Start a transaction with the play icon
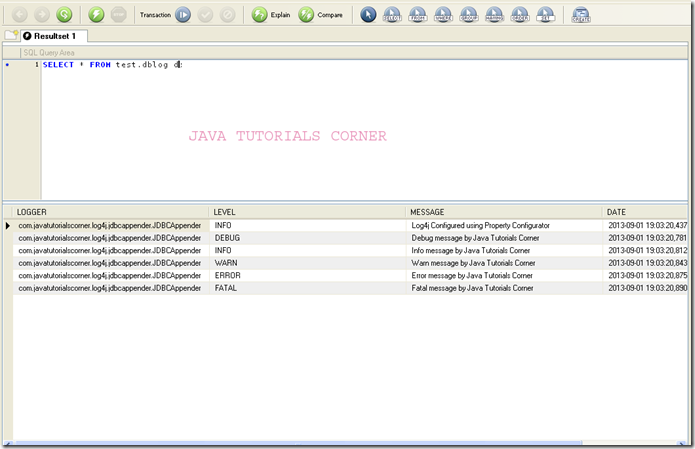The width and height of the screenshot is (695, 449). pos(183,15)
